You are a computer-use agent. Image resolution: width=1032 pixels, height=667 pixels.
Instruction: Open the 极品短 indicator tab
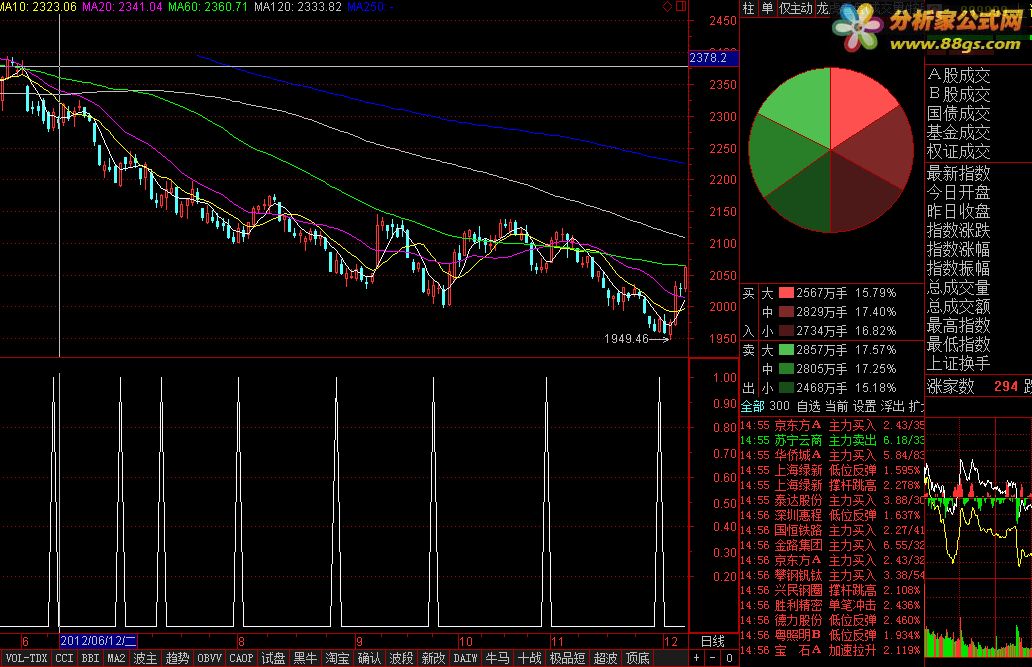click(x=567, y=658)
